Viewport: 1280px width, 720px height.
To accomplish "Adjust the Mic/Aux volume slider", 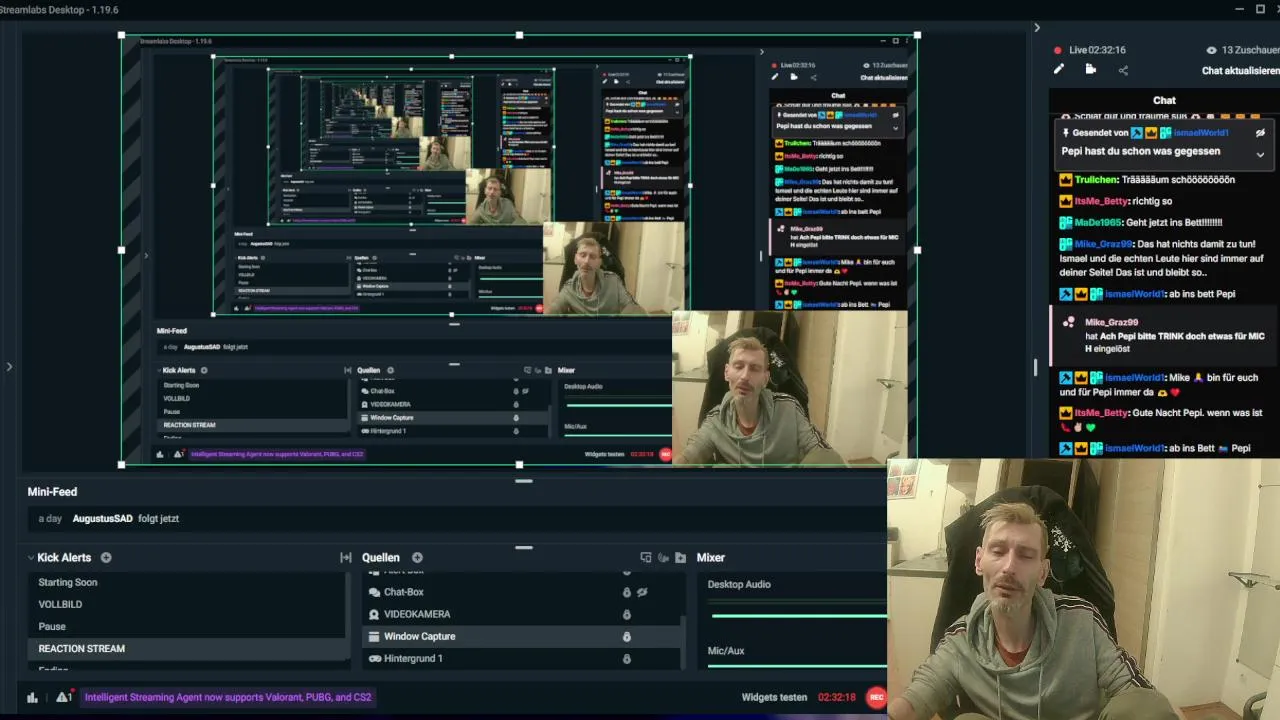I will click(798, 665).
